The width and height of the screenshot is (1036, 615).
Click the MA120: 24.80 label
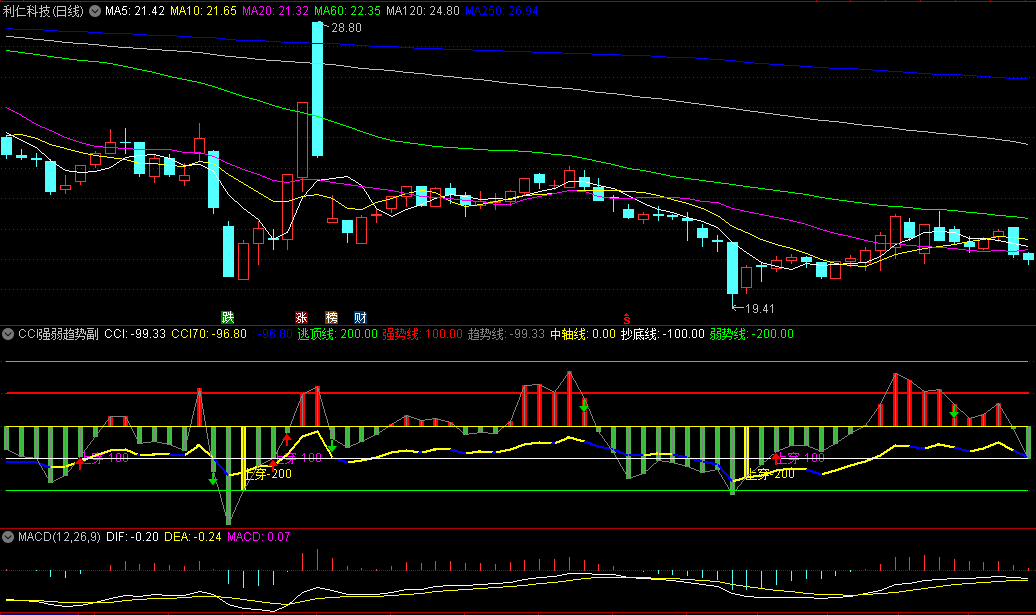422,11
